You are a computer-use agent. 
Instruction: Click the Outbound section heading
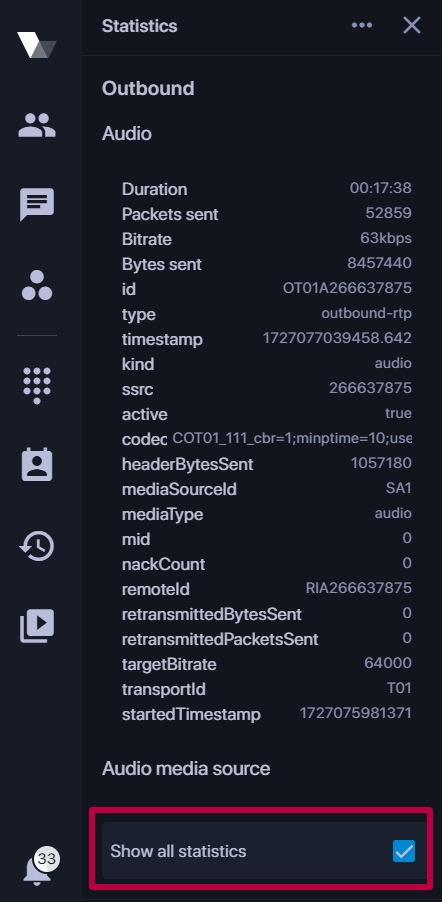point(148,89)
